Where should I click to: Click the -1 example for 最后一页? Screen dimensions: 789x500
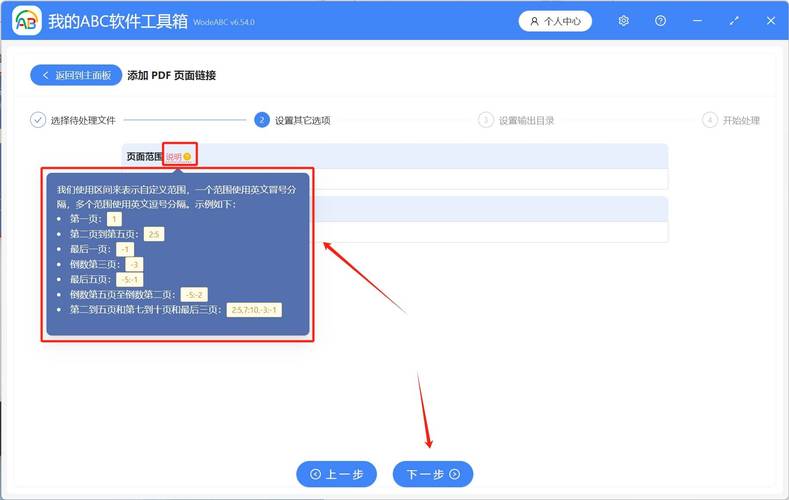tap(125, 249)
